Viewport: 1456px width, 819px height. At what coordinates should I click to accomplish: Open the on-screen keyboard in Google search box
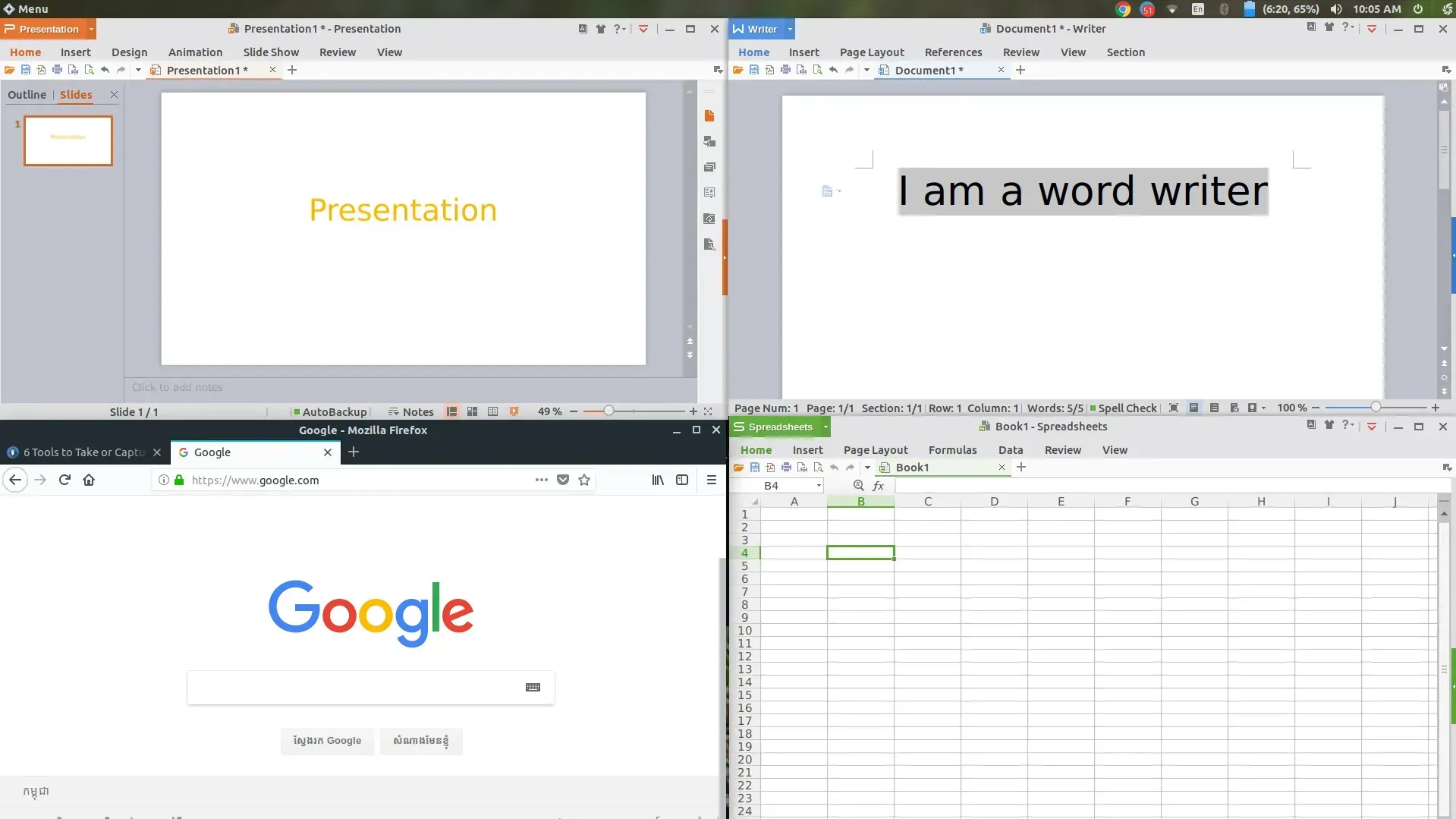[533, 687]
